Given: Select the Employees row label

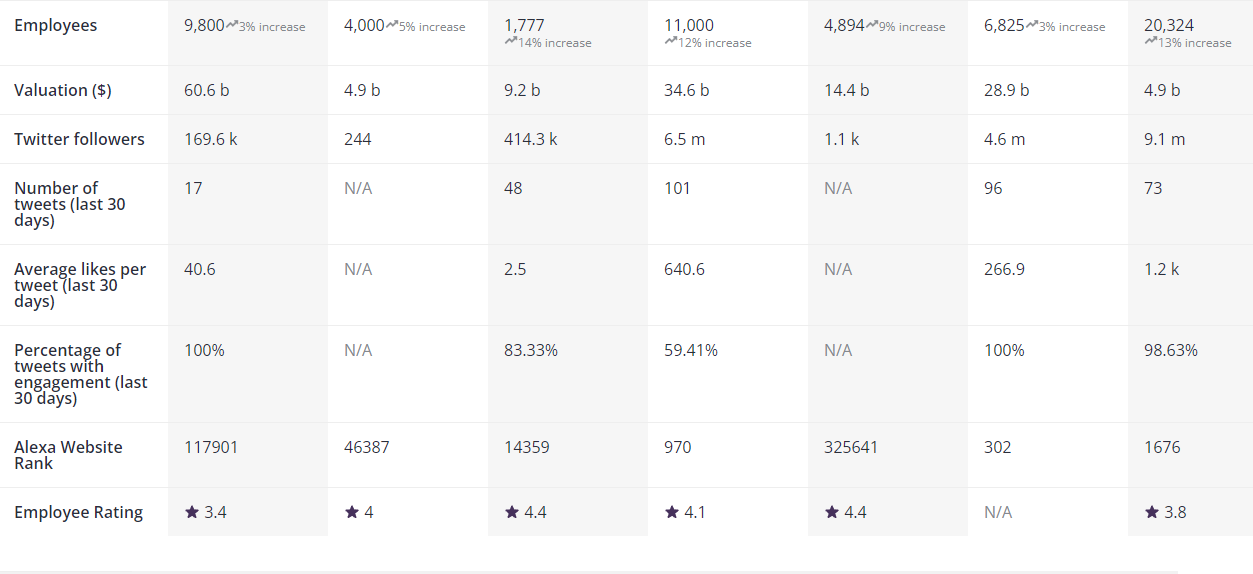Looking at the screenshot, I should [x=56, y=25].
